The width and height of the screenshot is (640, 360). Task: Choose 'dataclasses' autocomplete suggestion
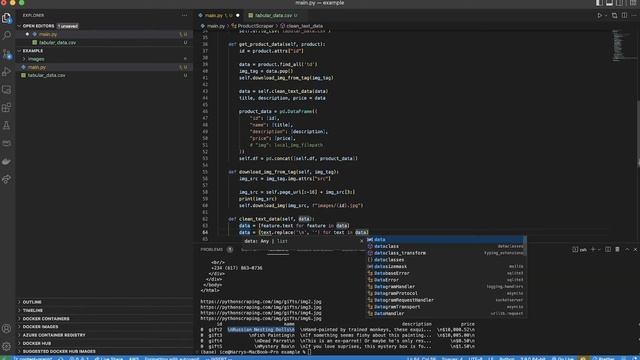(445, 260)
